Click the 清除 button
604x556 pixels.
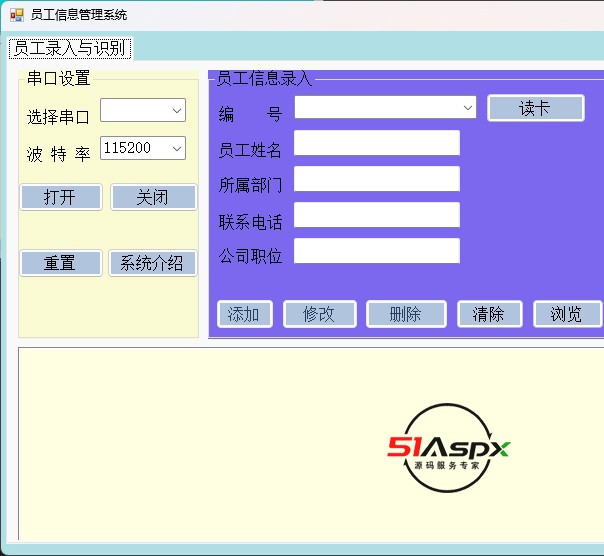pos(490,314)
